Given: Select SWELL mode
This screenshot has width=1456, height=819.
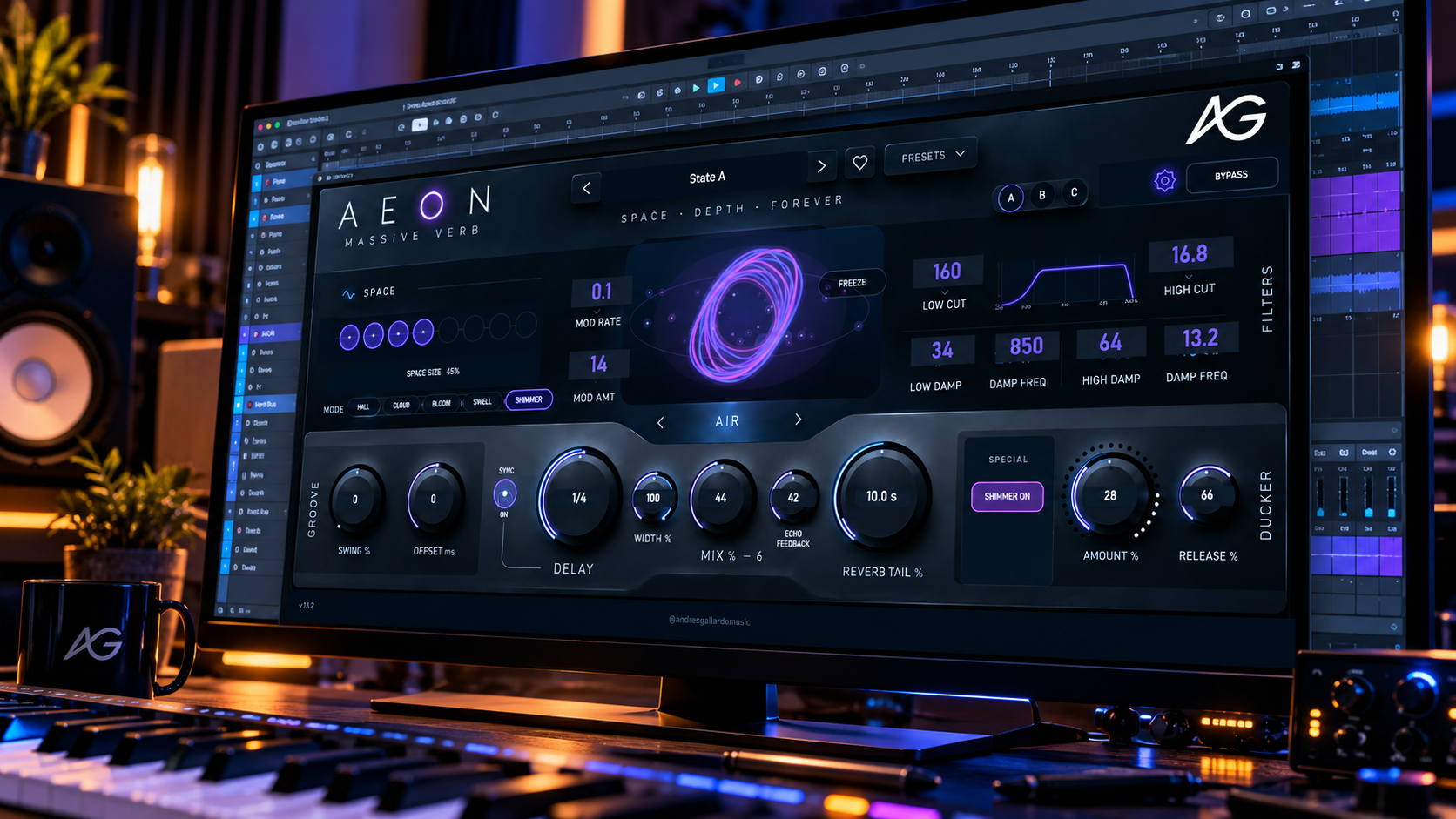Looking at the screenshot, I should 482,401.
